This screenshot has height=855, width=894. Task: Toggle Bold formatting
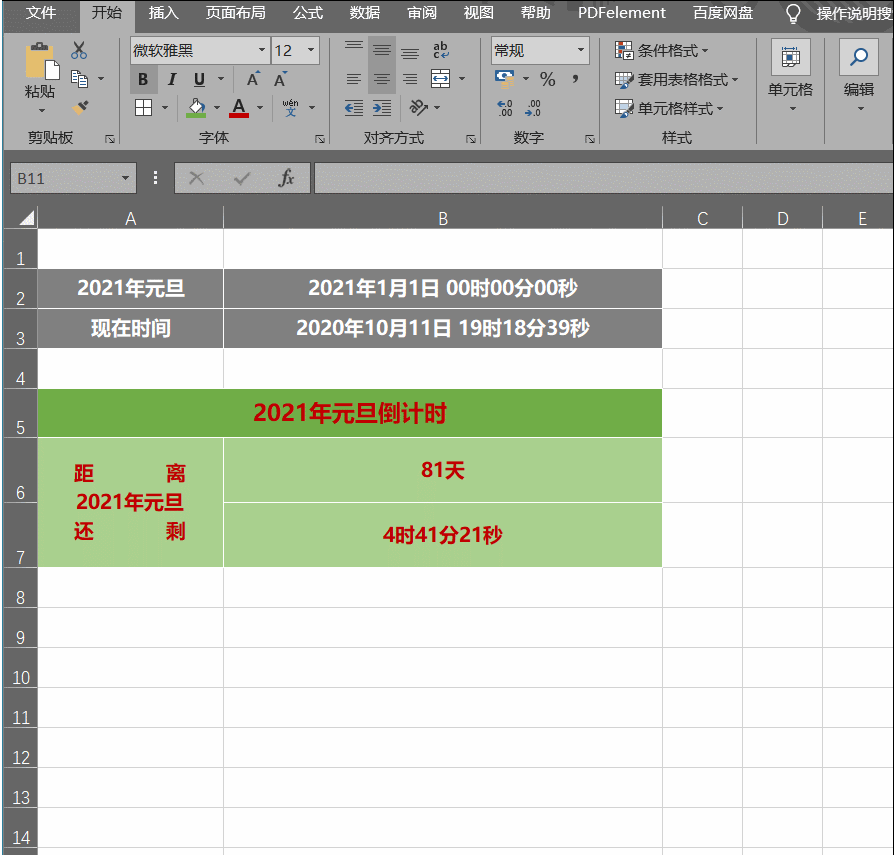click(143, 79)
